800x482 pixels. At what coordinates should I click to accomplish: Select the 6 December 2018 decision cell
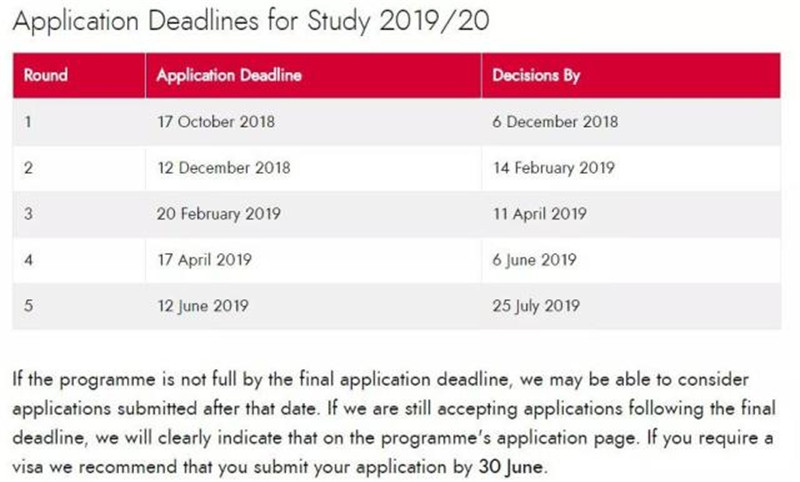pyautogui.click(x=631, y=122)
